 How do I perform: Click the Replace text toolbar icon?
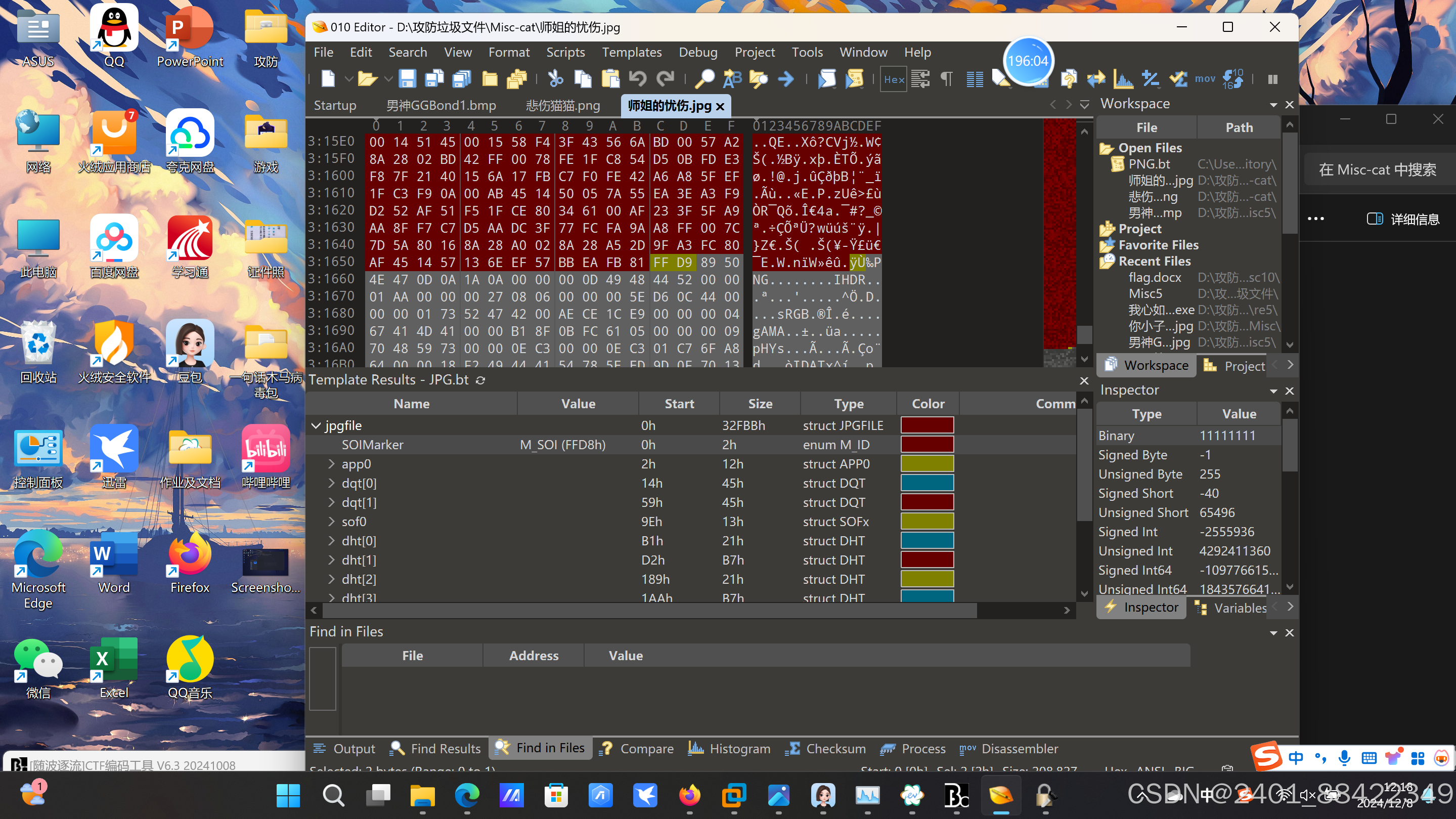click(732, 79)
